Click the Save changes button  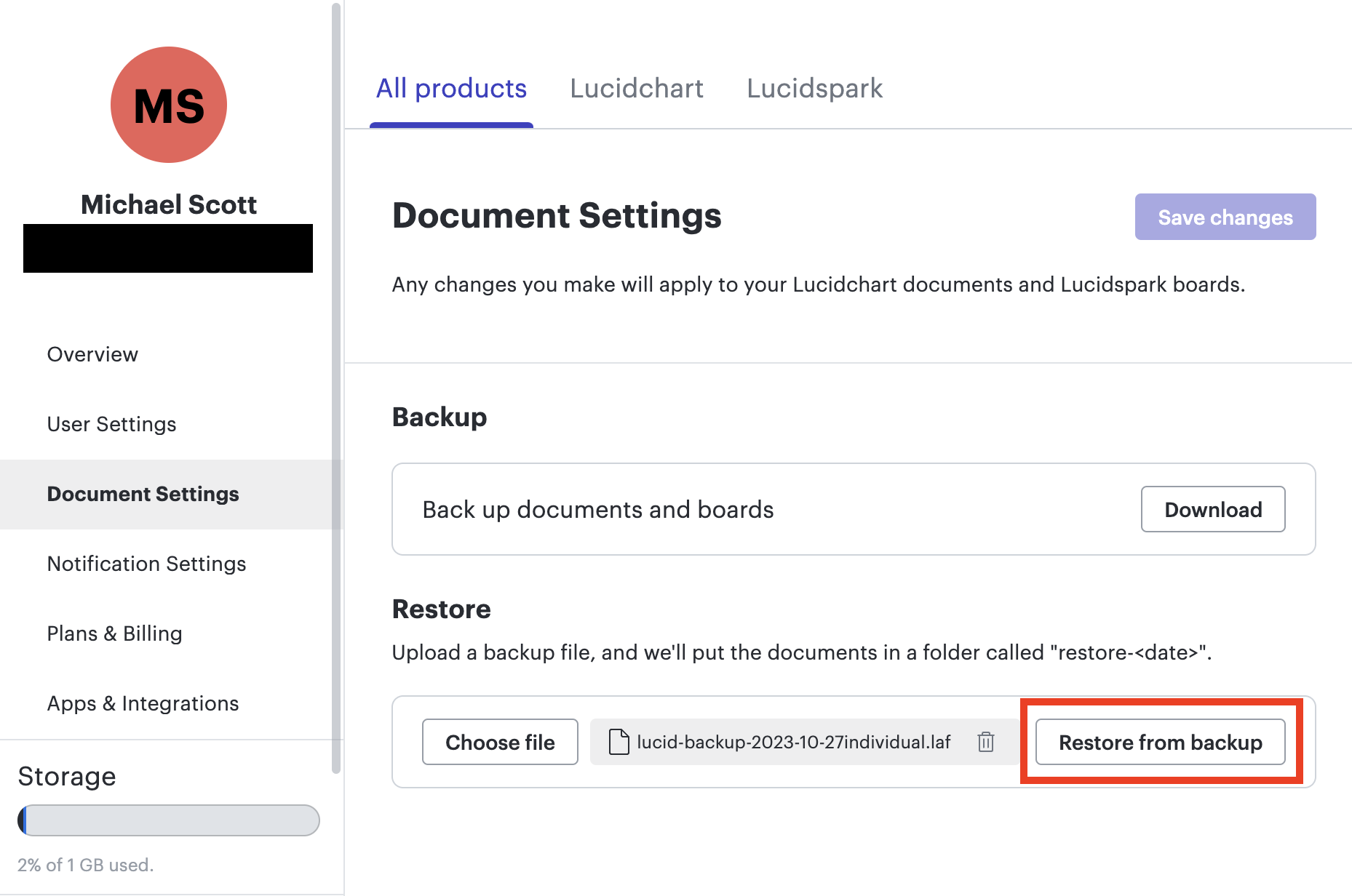pos(1225,217)
